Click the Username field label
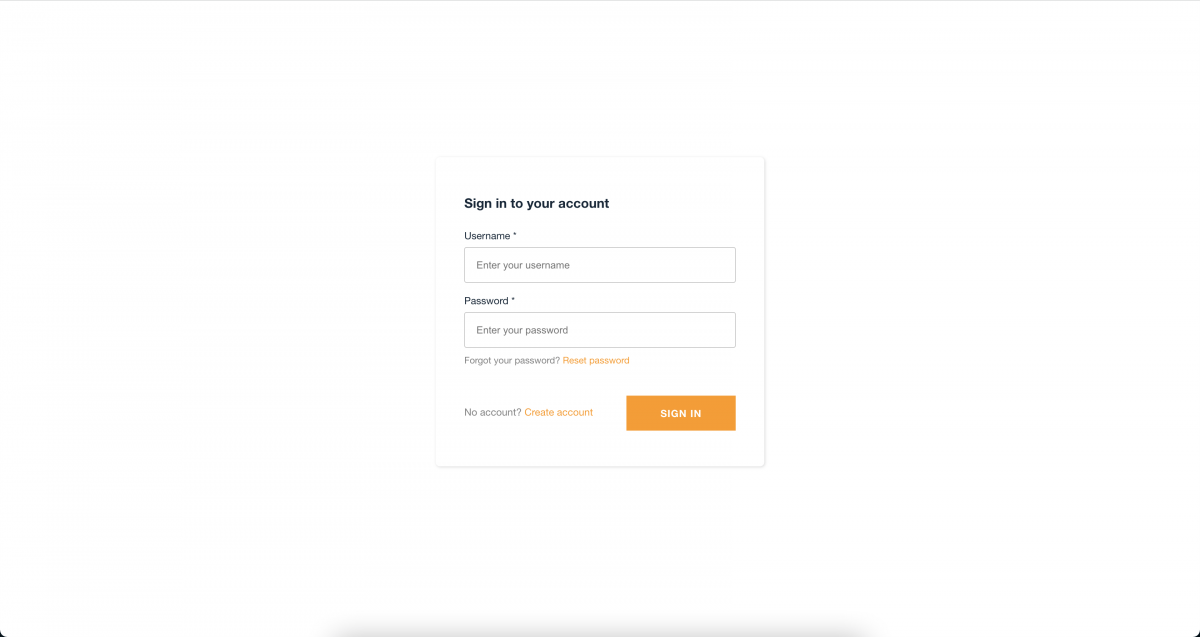Screen dimensions: 1200x637 487,236
